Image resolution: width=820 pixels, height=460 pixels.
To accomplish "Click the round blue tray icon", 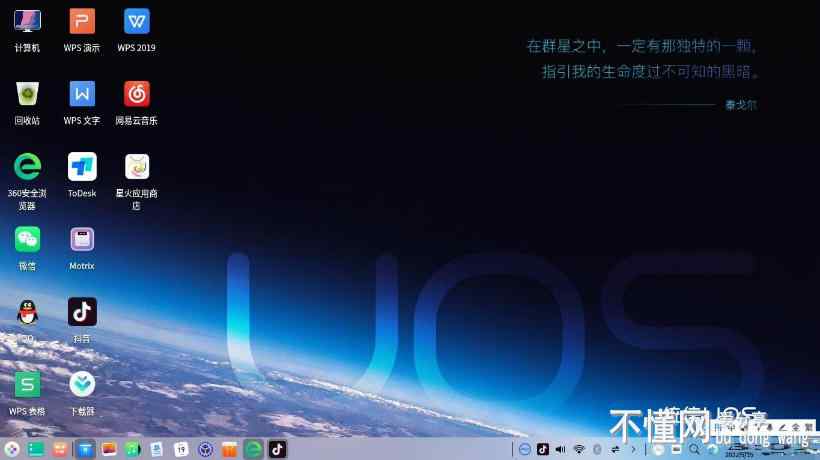I will pyautogui.click(x=525, y=449).
